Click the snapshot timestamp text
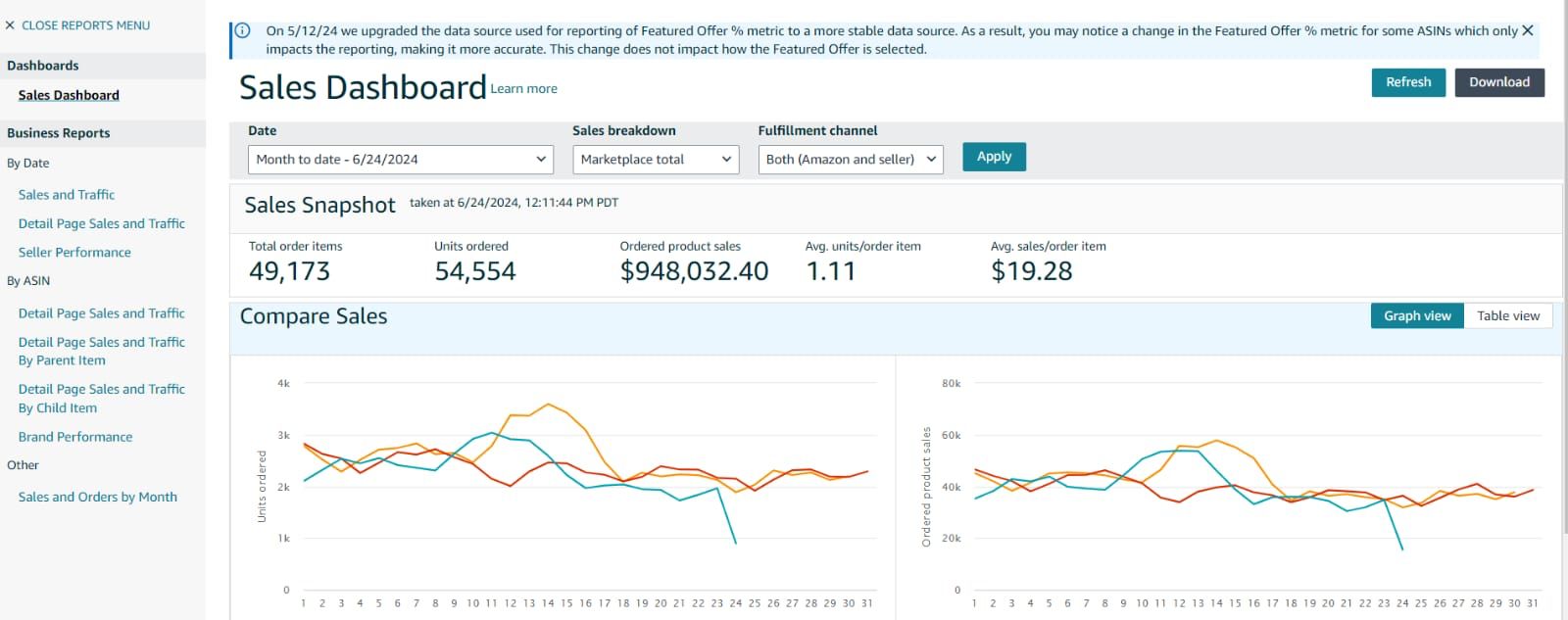1568x620 pixels. tap(514, 203)
